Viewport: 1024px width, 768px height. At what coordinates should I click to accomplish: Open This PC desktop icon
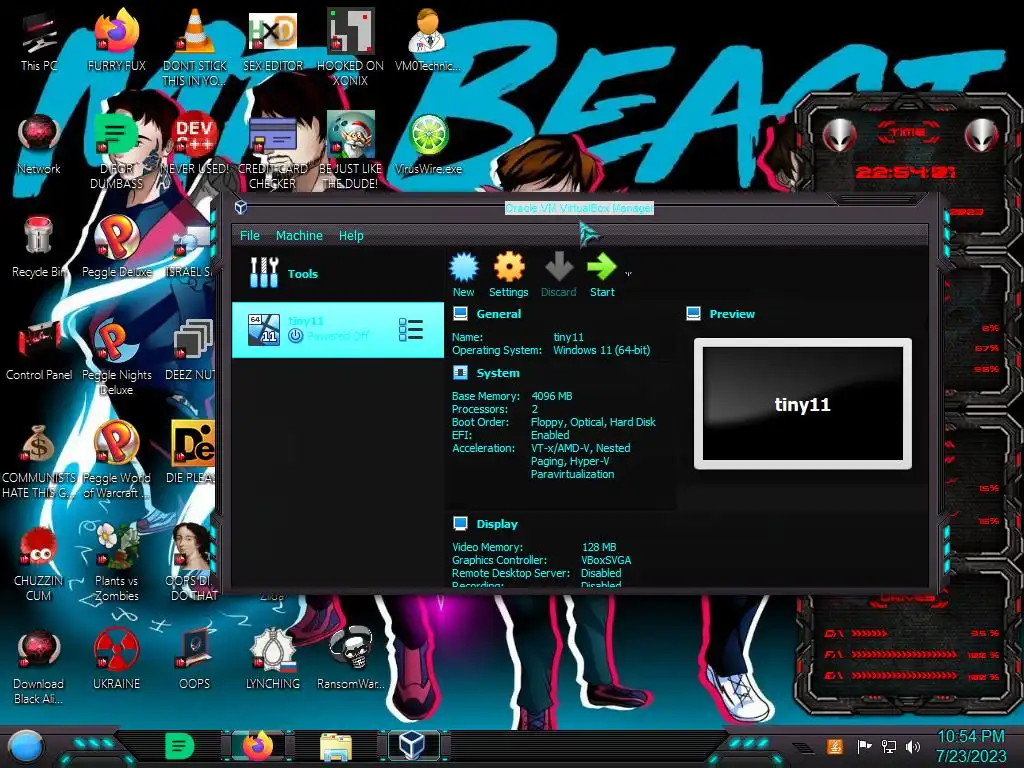39,42
